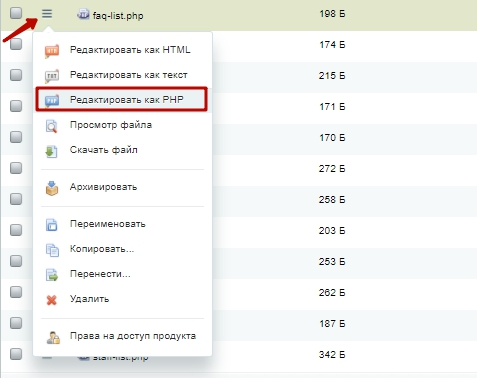The width and height of the screenshot is (477, 378).
Task: Click the 272 Б size value
Action: pos(332,169)
